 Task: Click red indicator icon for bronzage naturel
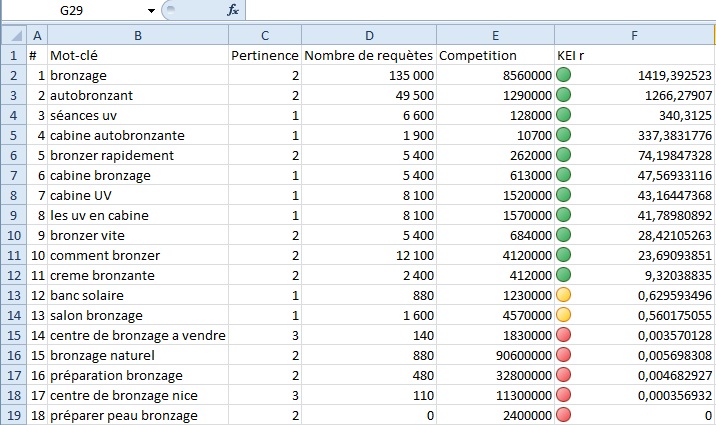(x=564, y=355)
